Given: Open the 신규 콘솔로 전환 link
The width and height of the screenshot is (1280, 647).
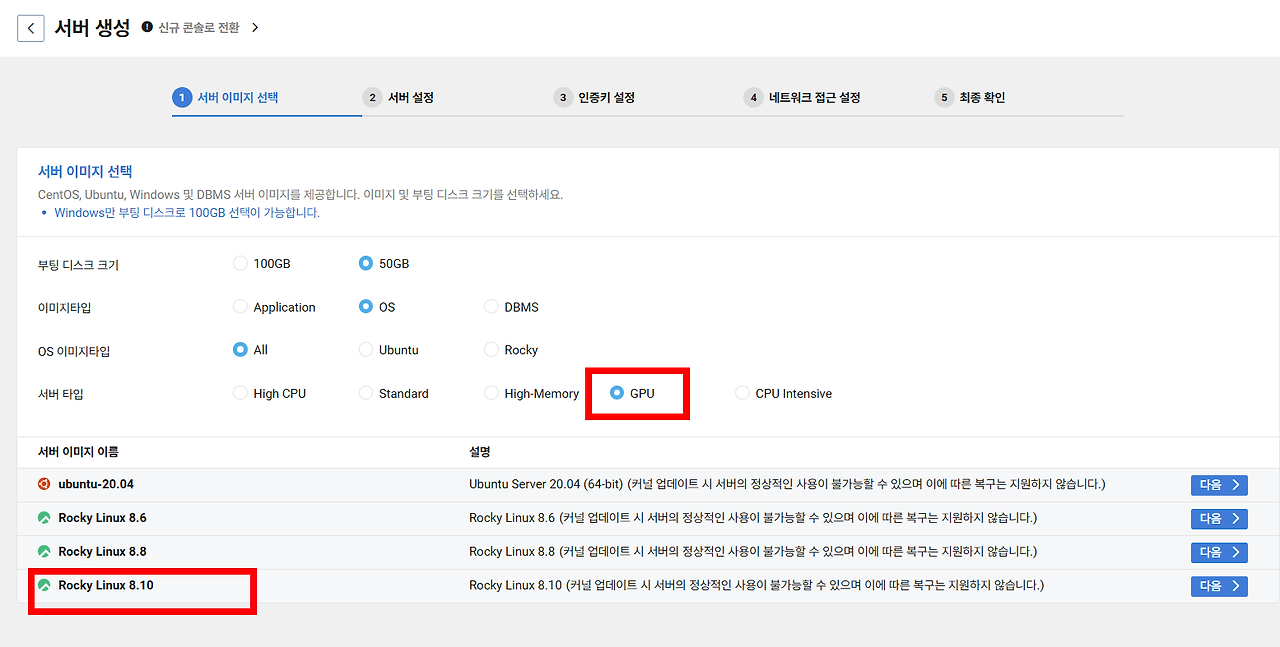Looking at the screenshot, I should 199,28.
